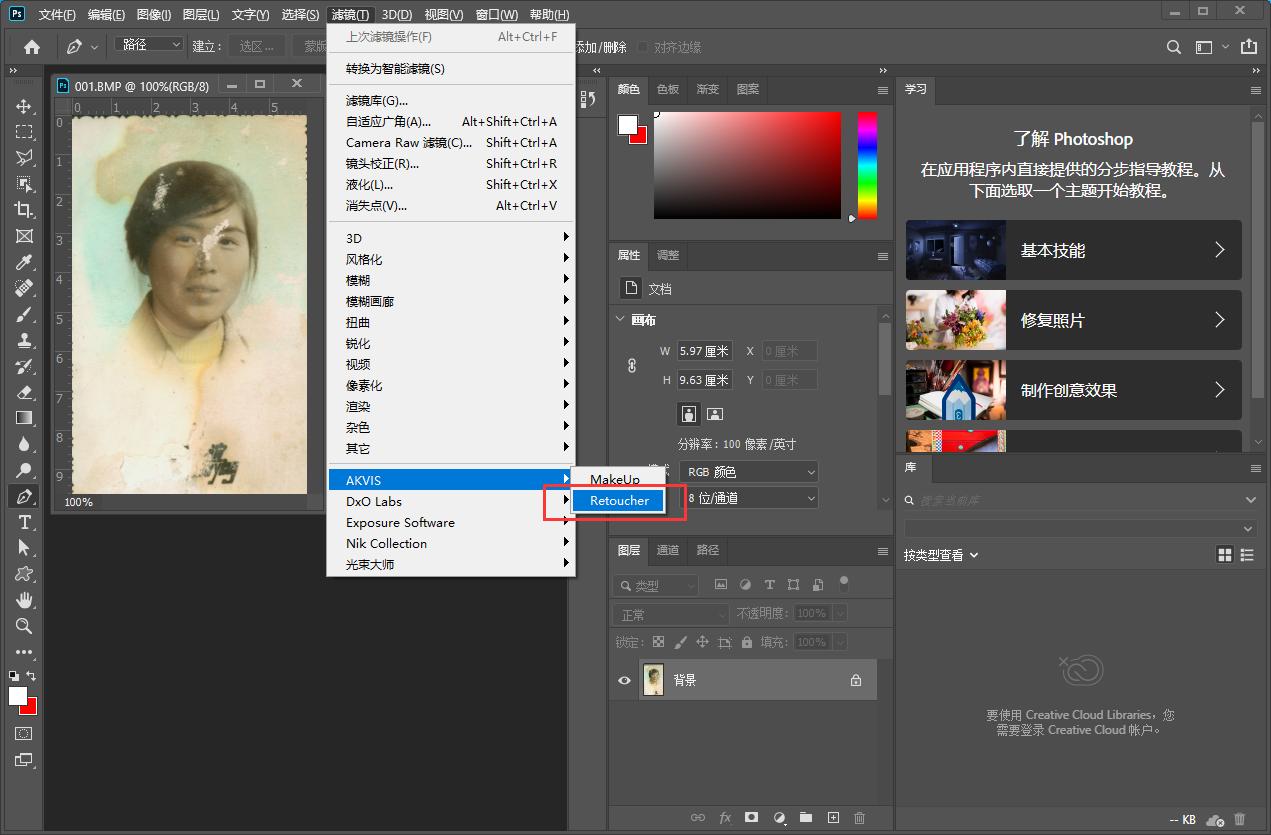
Task: Click the rainbow hue slider strip
Action: [x=867, y=165]
